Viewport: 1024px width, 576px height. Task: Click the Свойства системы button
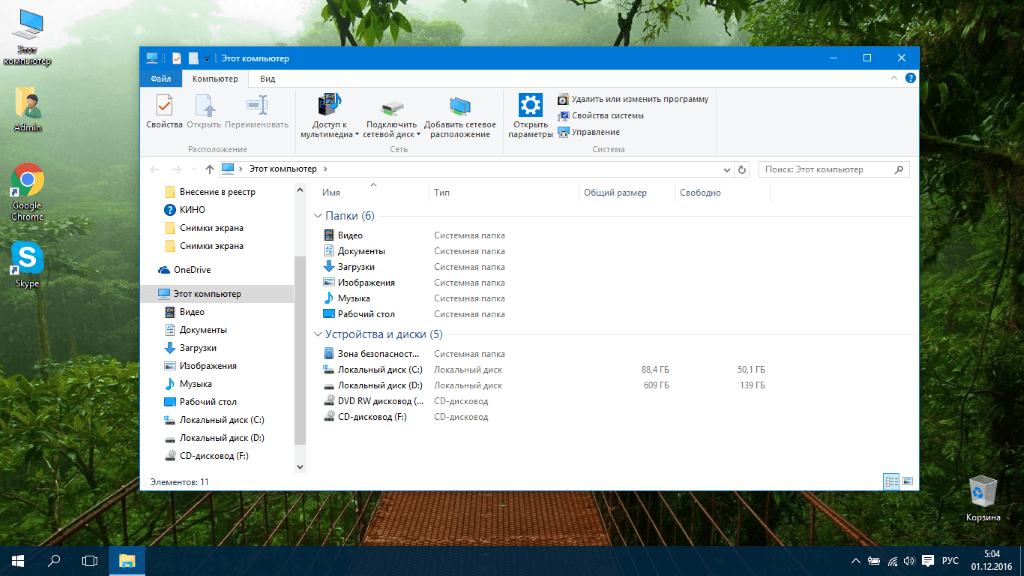click(600, 115)
